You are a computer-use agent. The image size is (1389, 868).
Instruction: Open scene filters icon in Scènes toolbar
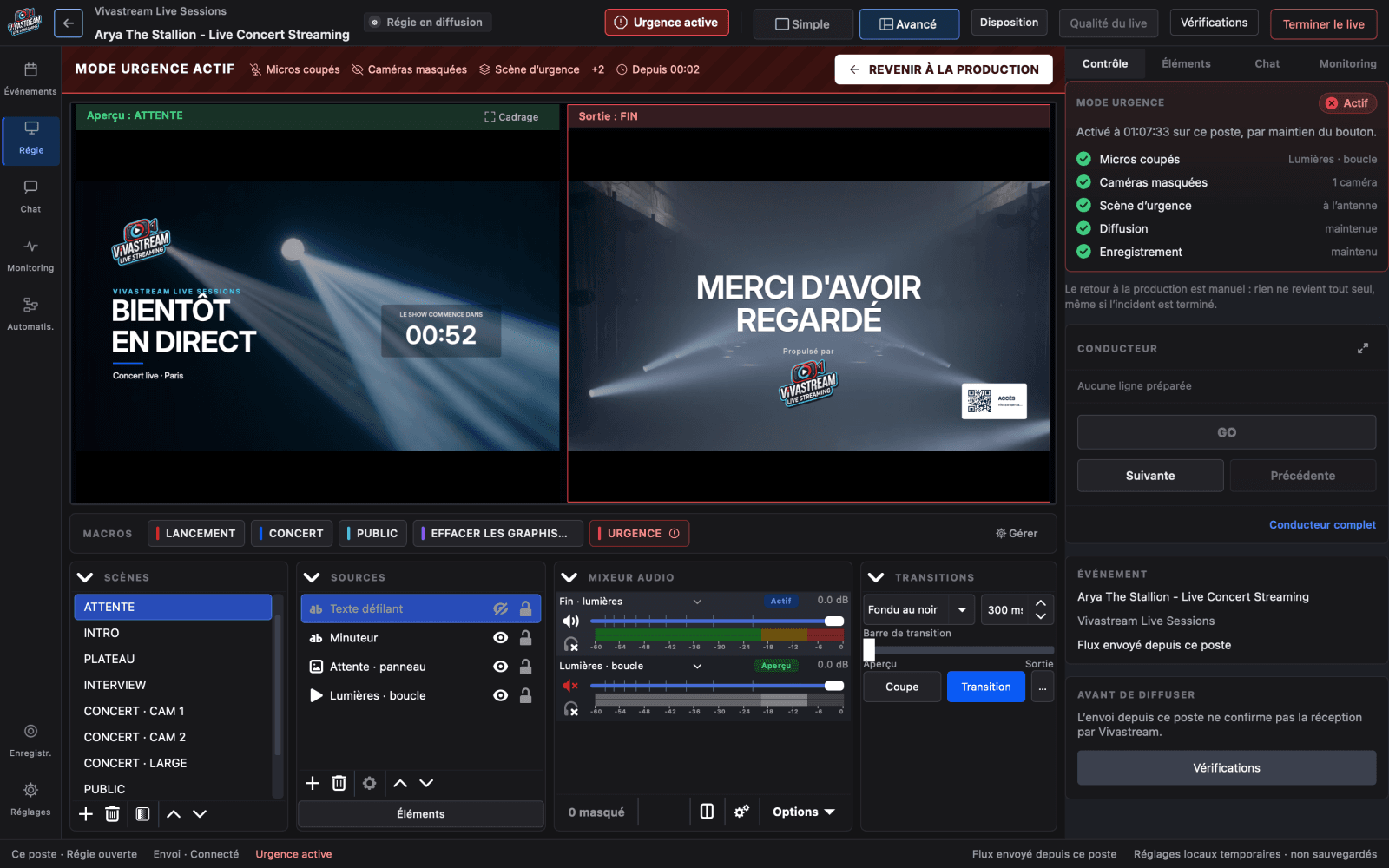coord(143,814)
